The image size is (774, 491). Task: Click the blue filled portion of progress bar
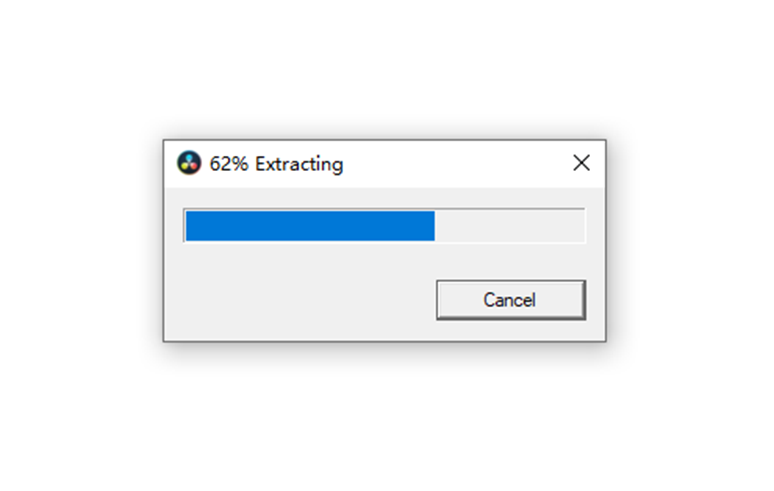[x=310, y=226]
